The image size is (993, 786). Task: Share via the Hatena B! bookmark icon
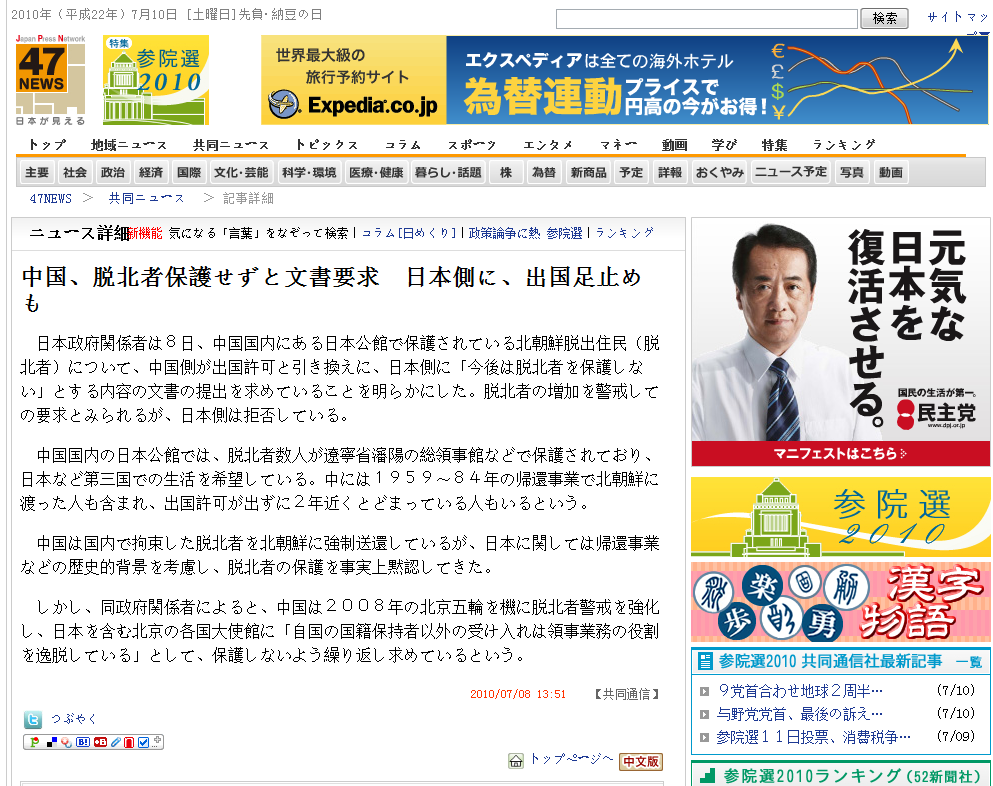(x=83, y=742)
